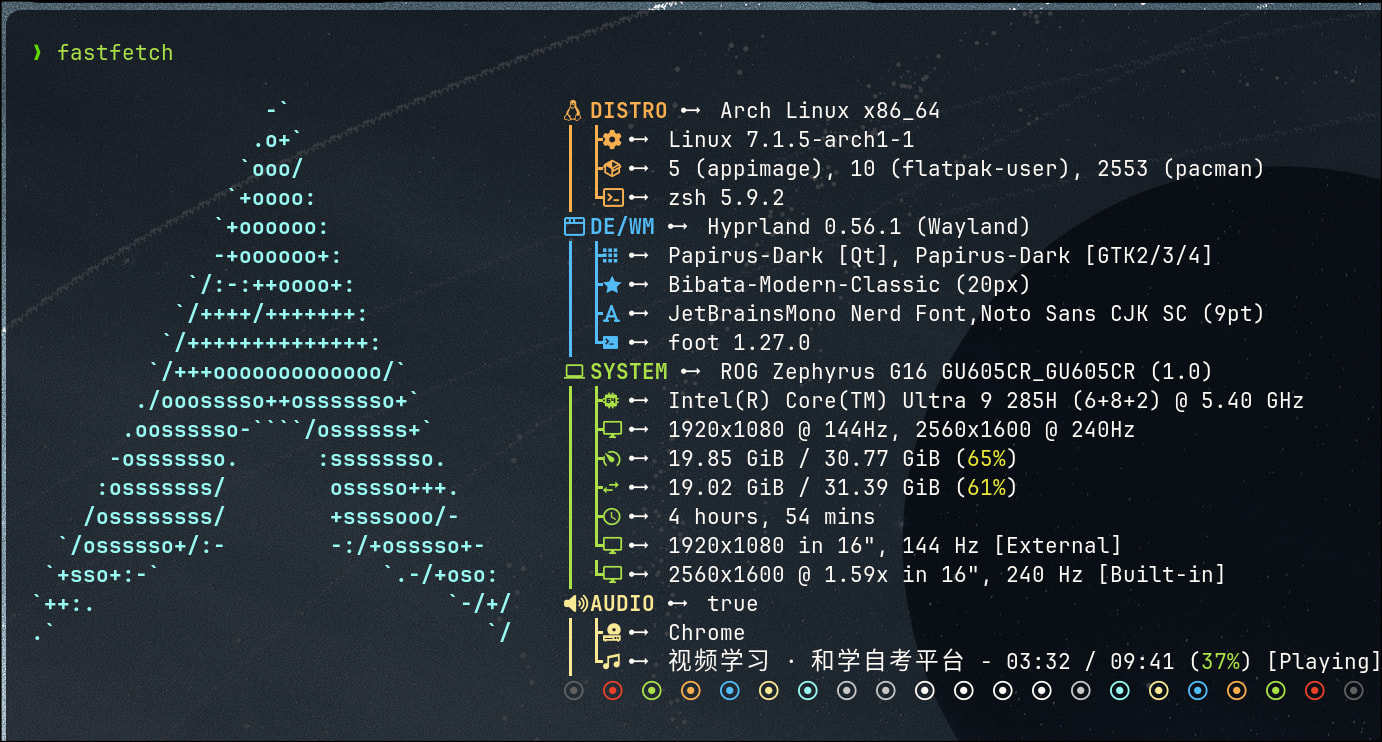Click the terminal icon beside foot 1.27.0

(x=612, y=343)
